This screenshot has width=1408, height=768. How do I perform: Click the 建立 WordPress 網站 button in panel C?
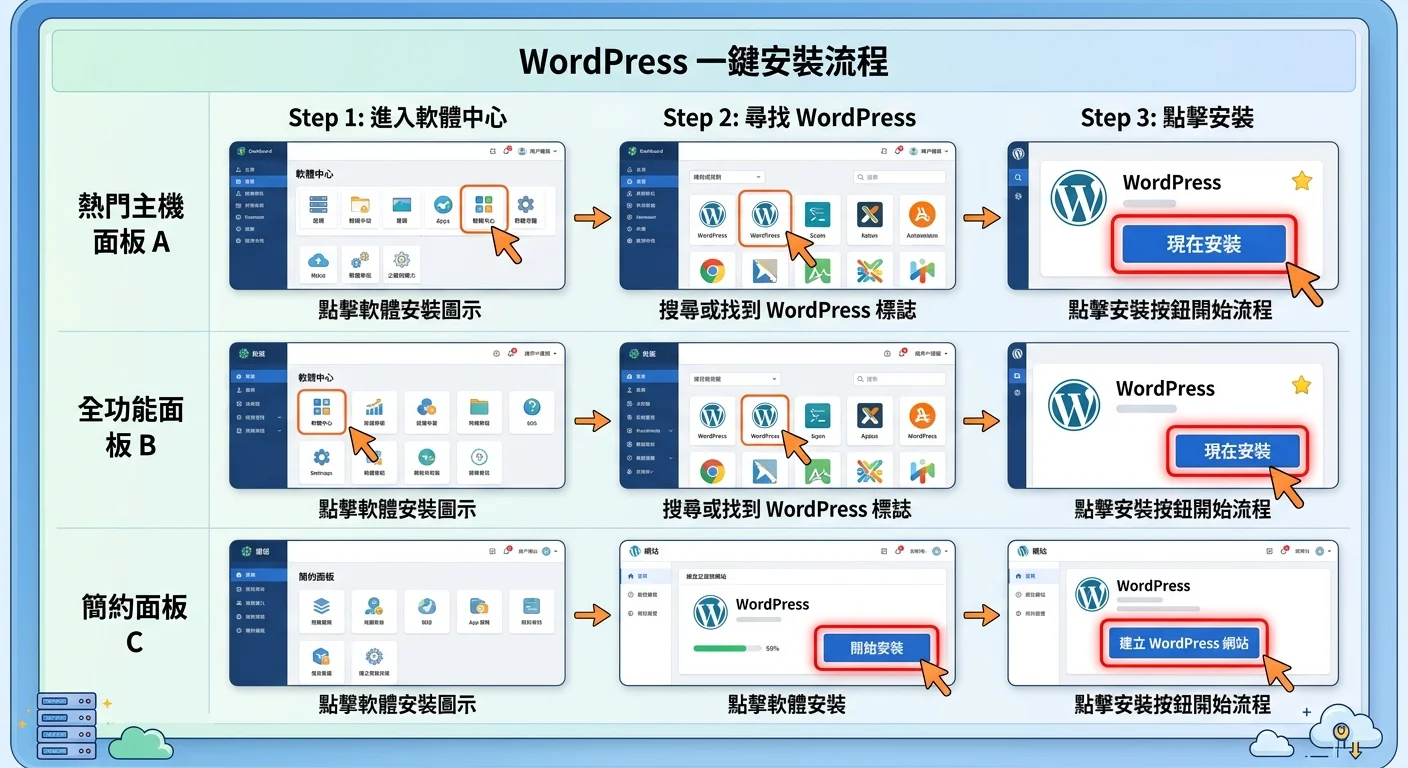[x=1185, y=643]
